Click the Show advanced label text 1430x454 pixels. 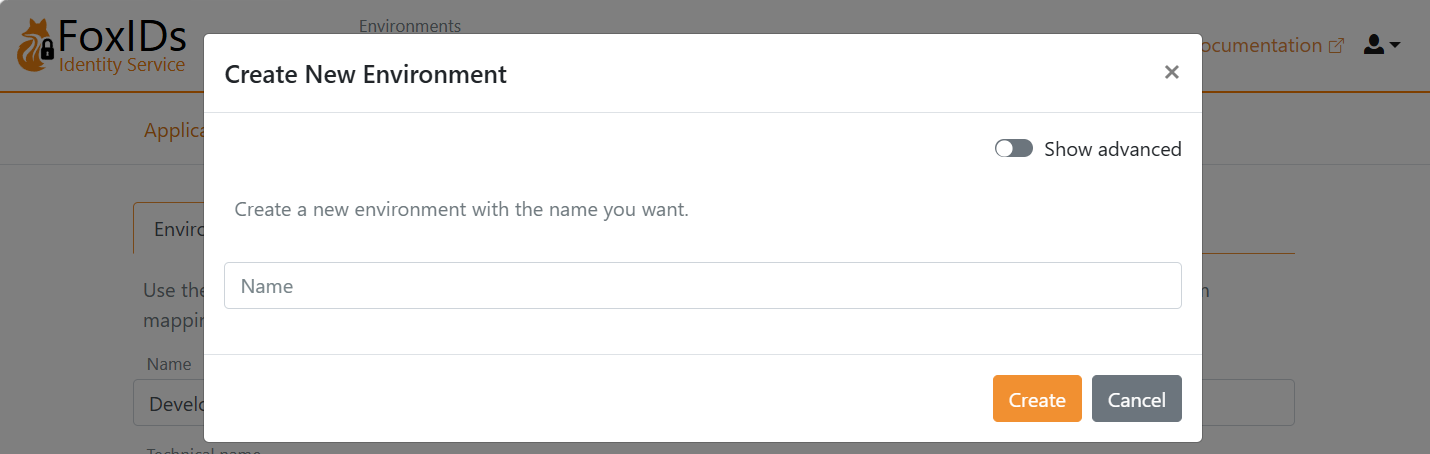point(1112,149)
